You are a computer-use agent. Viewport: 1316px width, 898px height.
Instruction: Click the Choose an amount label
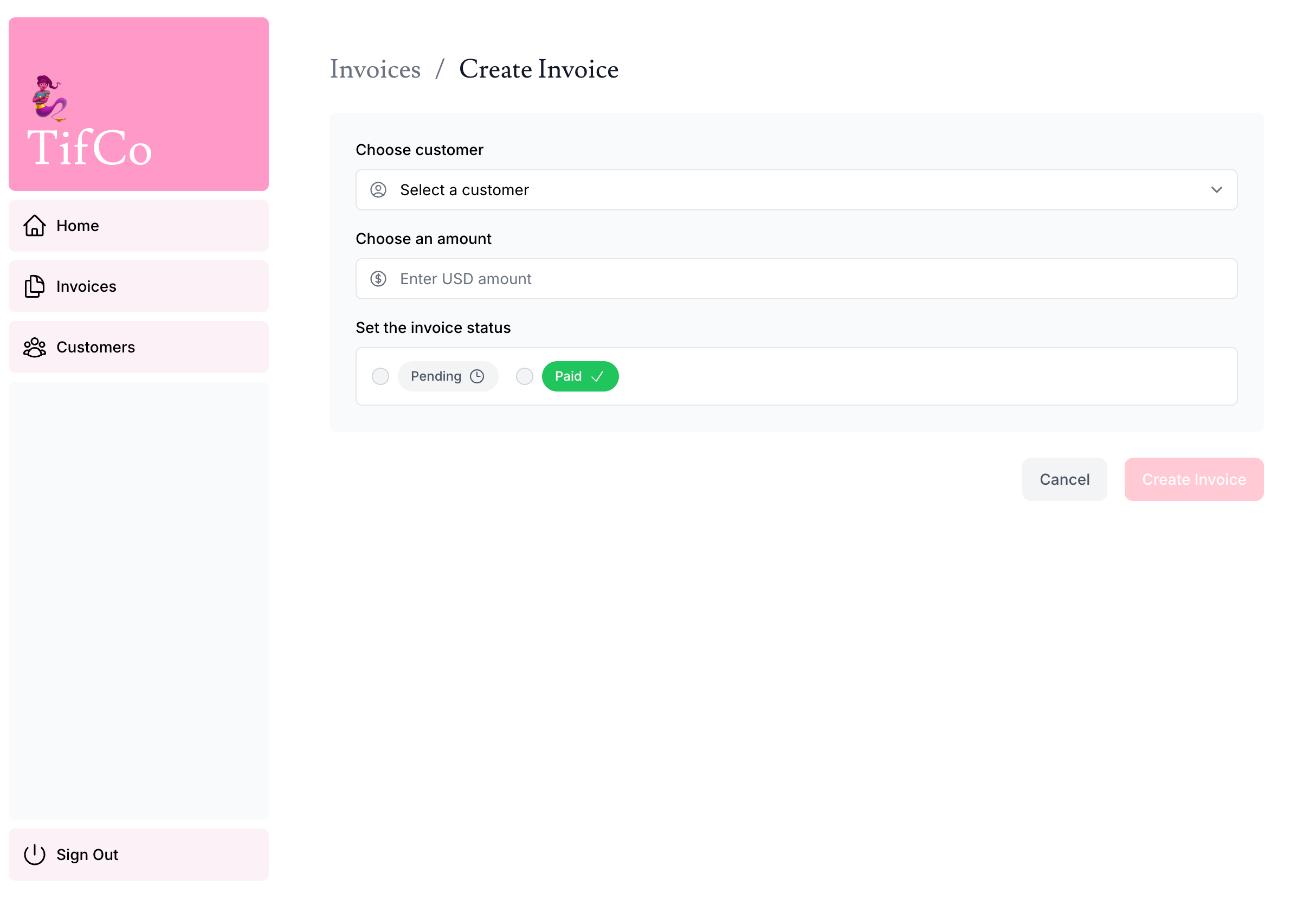pos(423,239)
